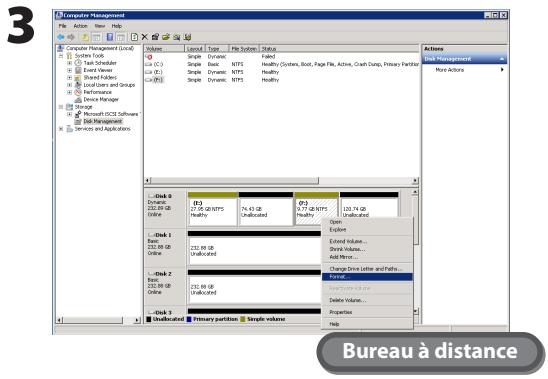Open the View menu
The image size is (548, 379).
point(100,26)
